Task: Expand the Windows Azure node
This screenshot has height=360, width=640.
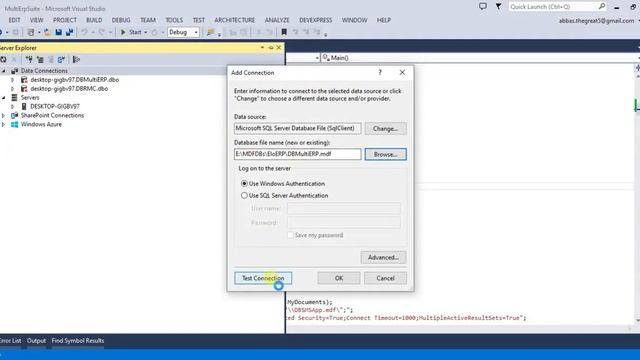Action: (x=4, y=124)
